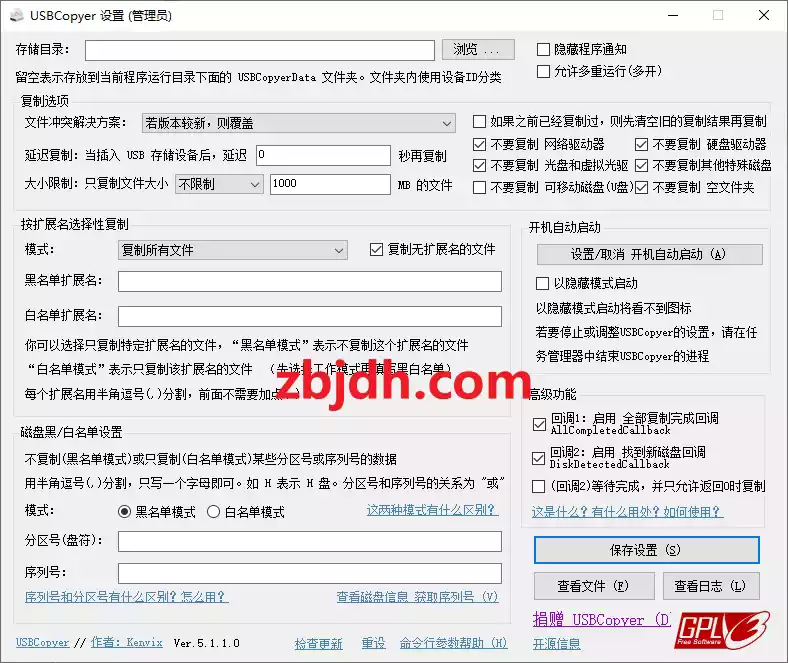Screen dimensions: 788x663
Task: Open the 大小限制 不限制 dropdown
Action: [x=219, y=184]
